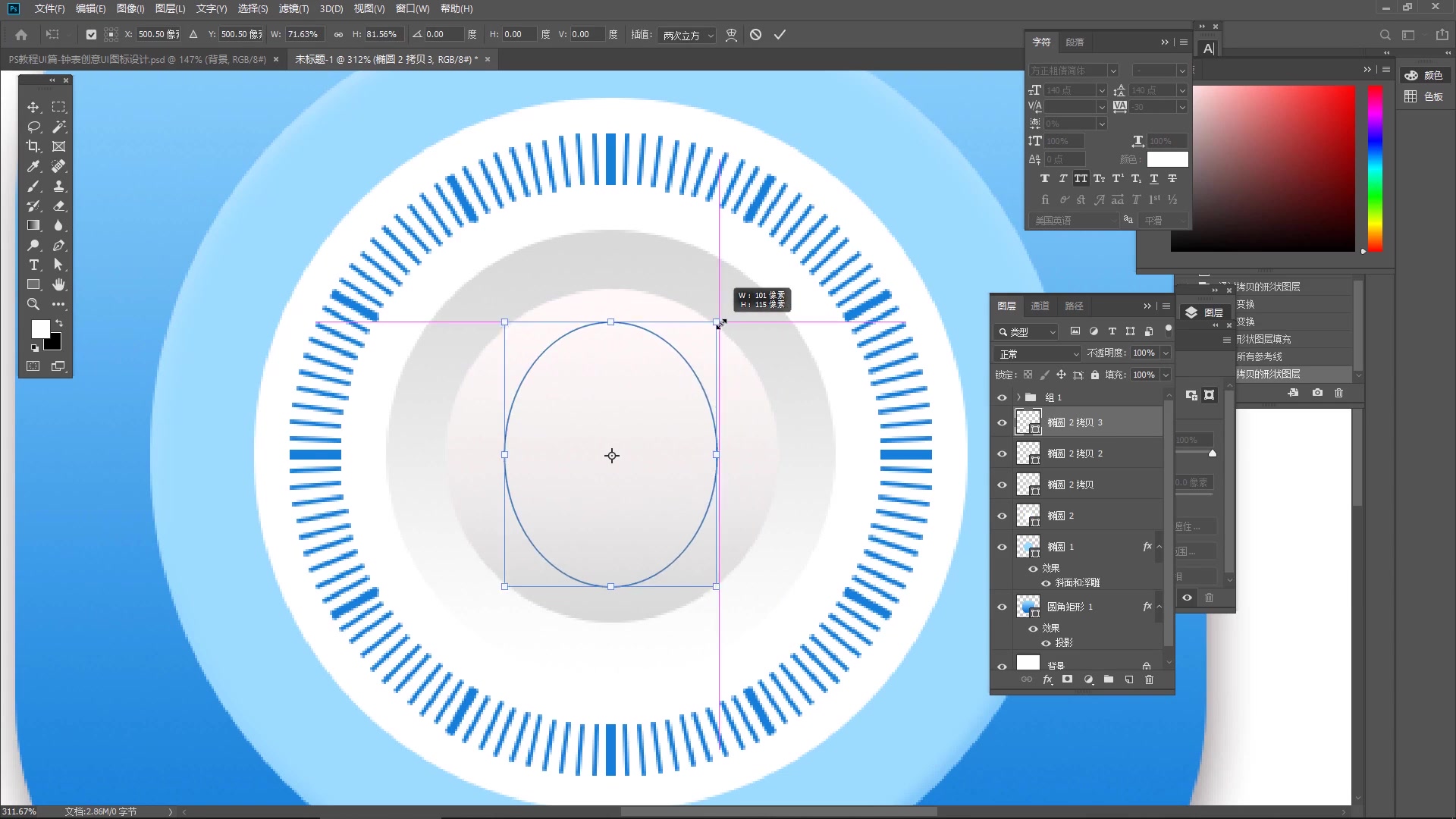Image resolution: width=1456 pixels, height=819 pixels.
Task: Open the interpolation 两次立方 dropdown
Action: click(688, 35)
